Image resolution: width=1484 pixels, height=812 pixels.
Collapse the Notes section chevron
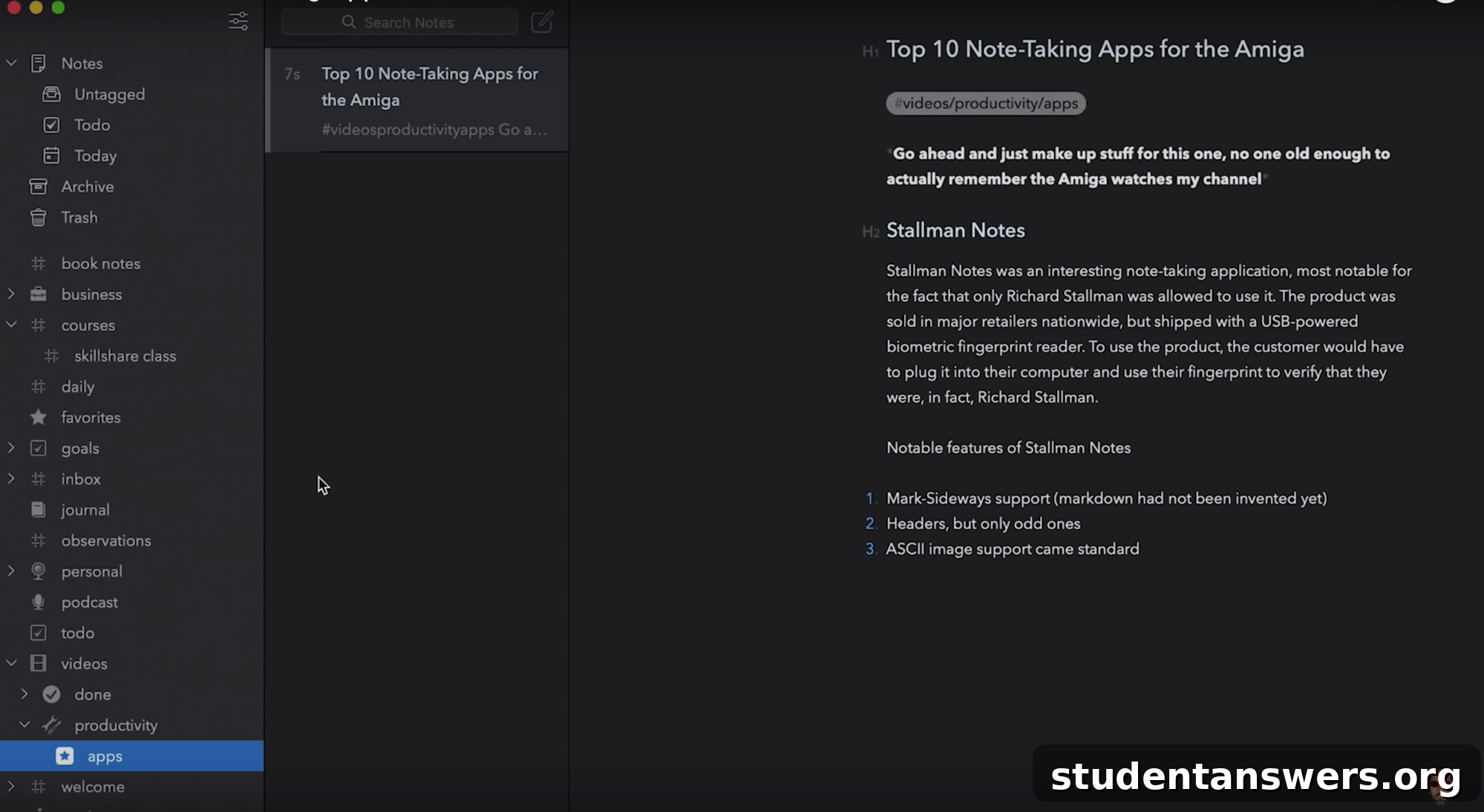11,63
